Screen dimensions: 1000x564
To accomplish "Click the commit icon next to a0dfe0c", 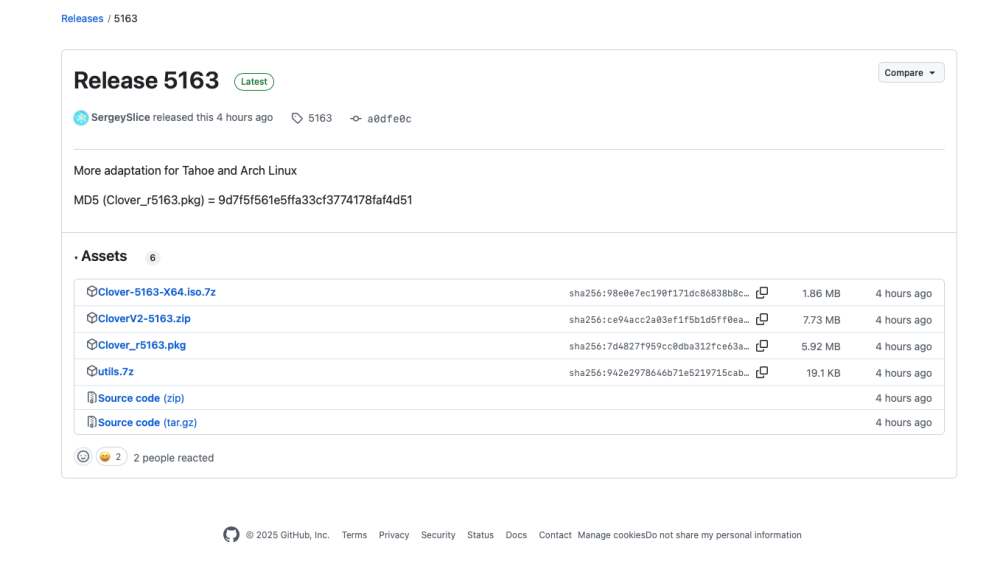I will (x=356, y=119).
